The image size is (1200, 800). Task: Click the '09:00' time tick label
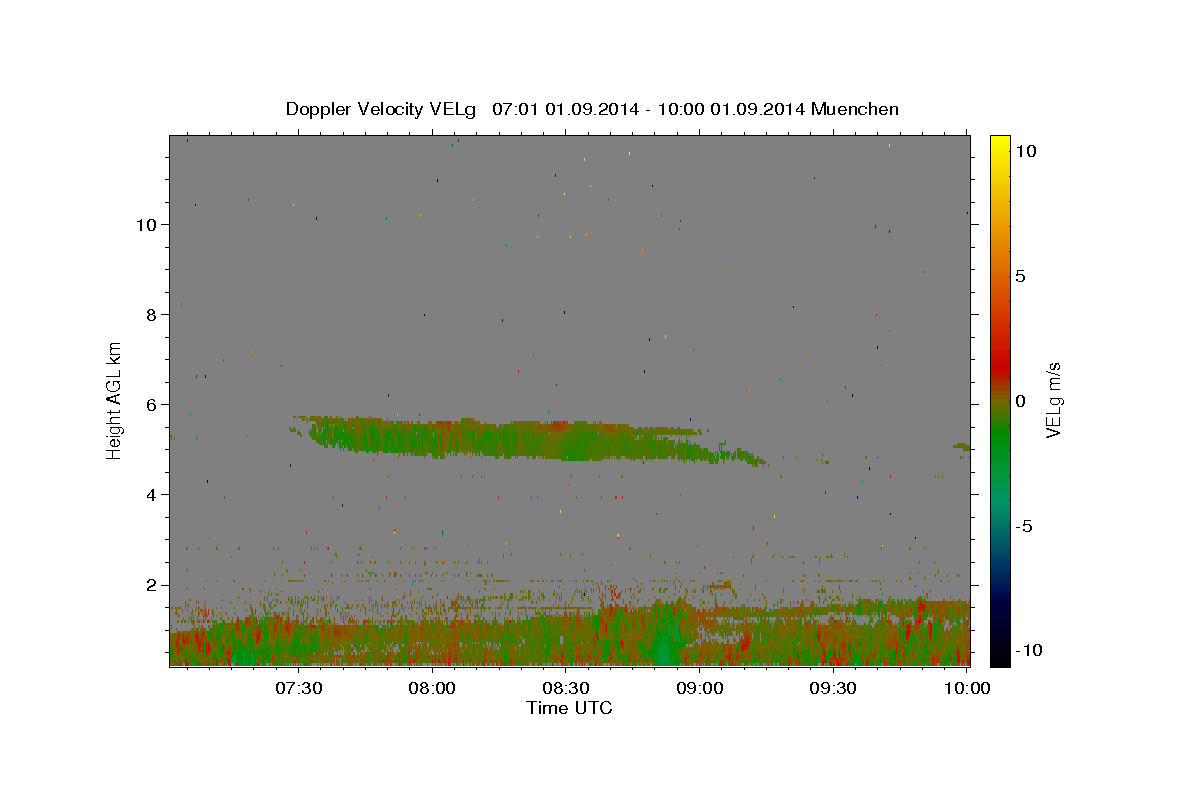click(x=700, y=689)
